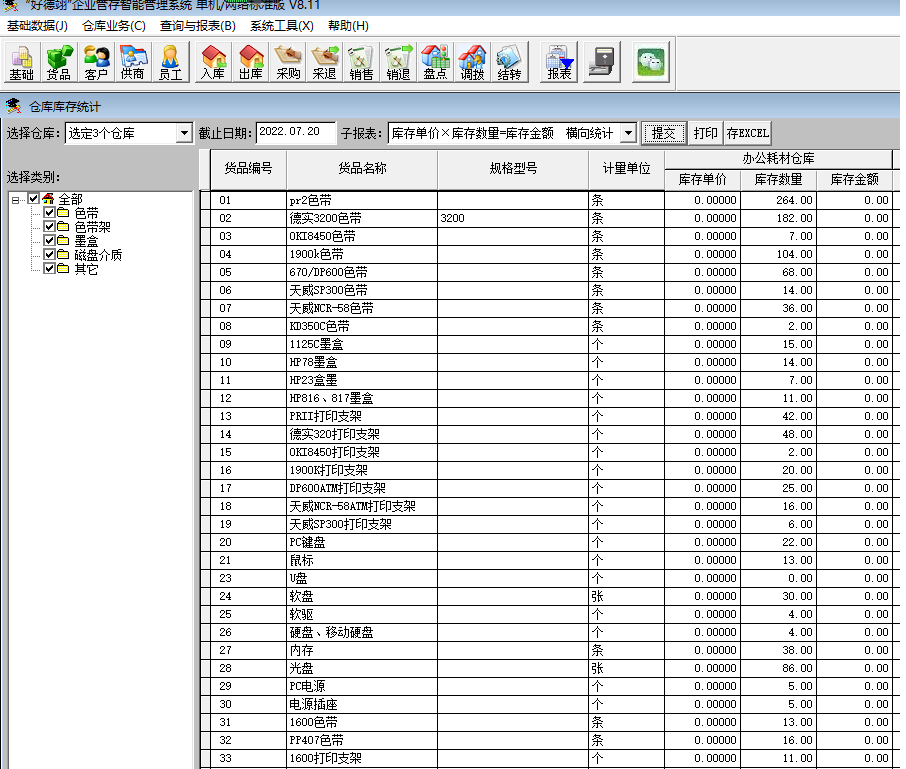Open the 仓库业务(C) menu
Viewport: 906px width, 769px height.
click(x=114, y=26)
